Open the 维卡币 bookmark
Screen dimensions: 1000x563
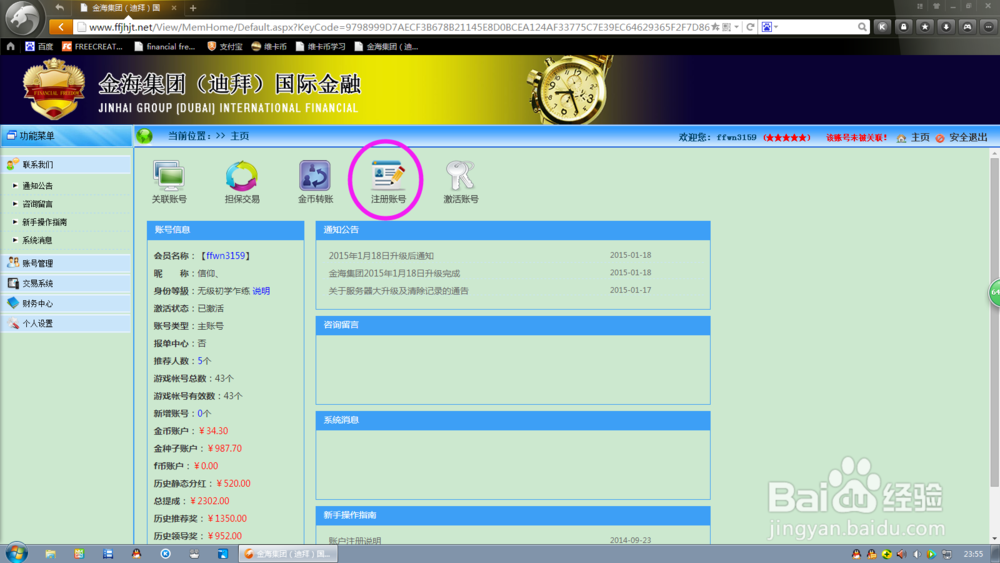(x=269, y=47)
